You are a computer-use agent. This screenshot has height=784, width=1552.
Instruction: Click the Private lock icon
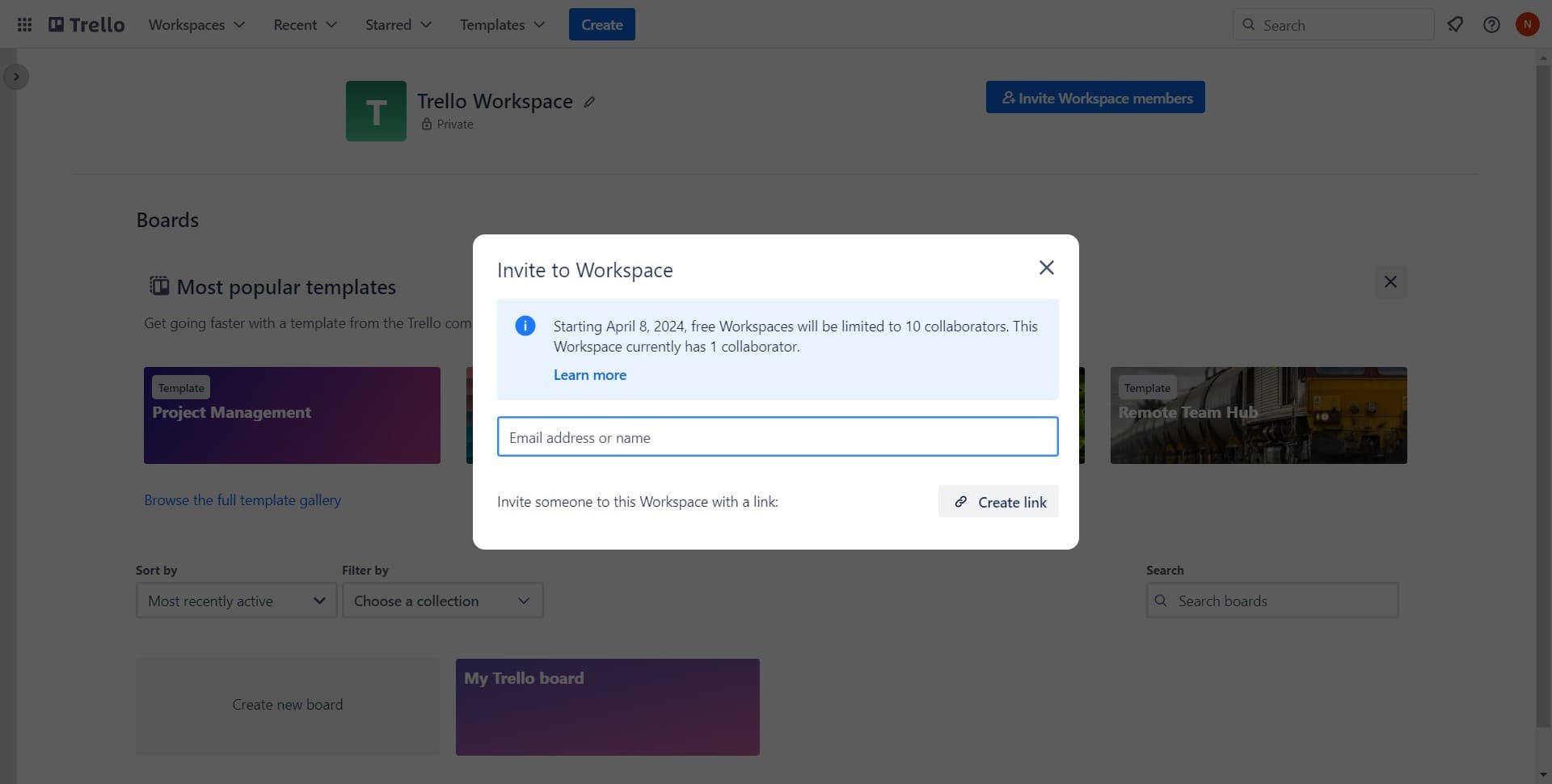tap(427, 124)
